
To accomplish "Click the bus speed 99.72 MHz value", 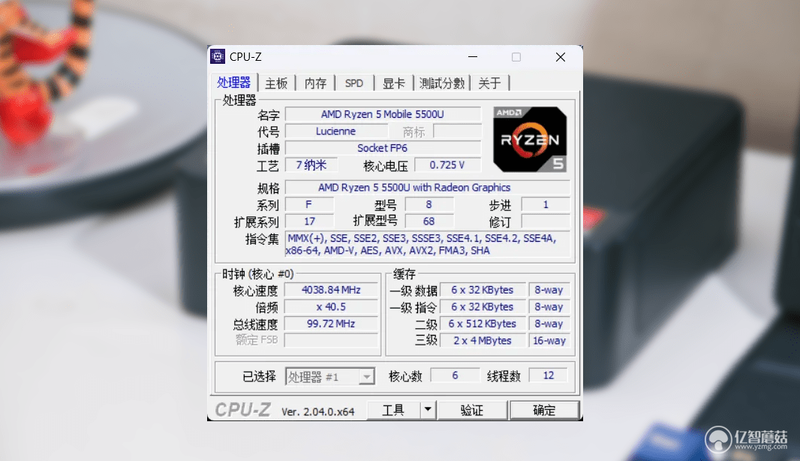I will tap(331, 323).
